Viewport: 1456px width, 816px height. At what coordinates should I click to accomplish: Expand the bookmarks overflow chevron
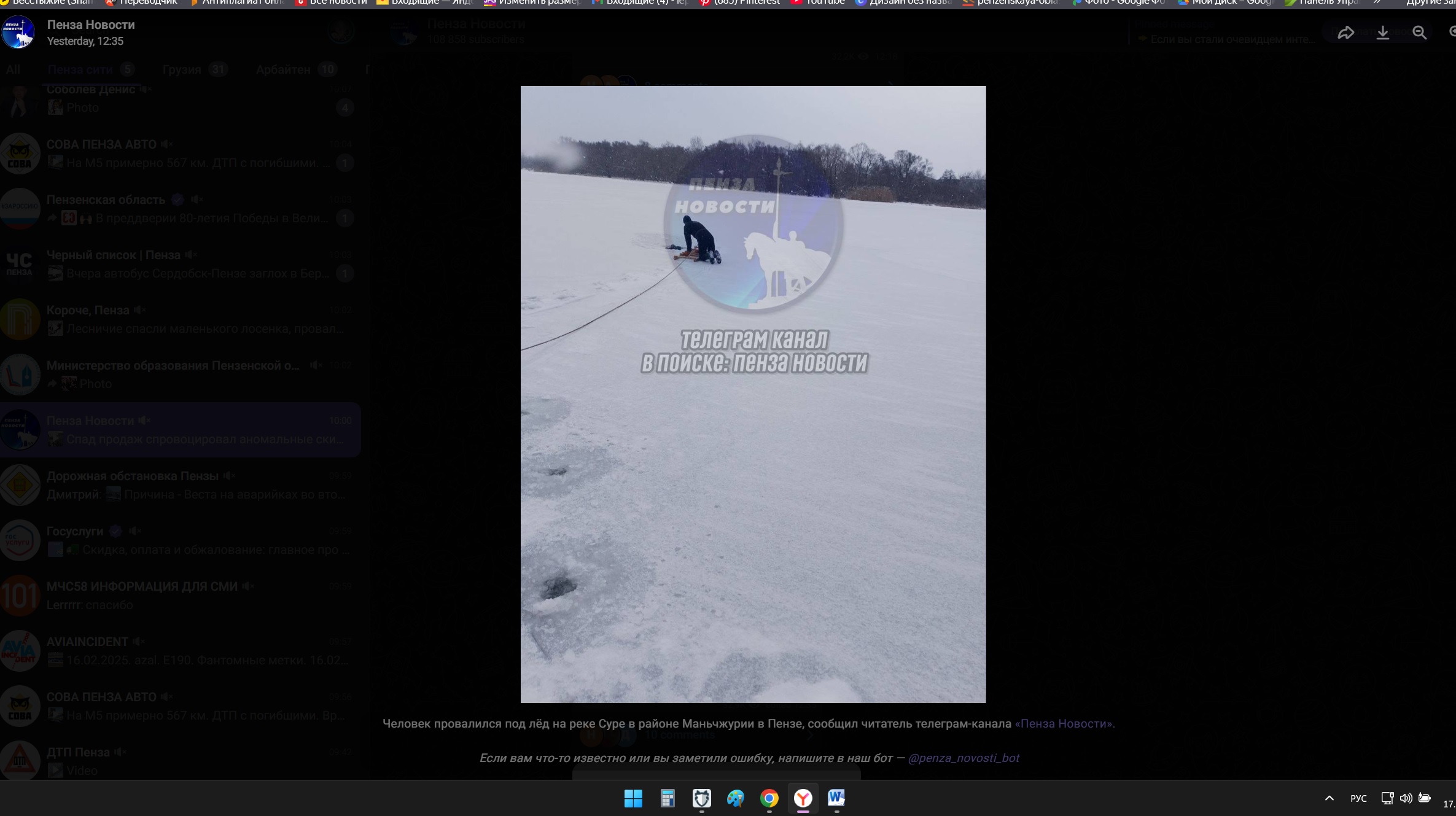[1376, 2]
